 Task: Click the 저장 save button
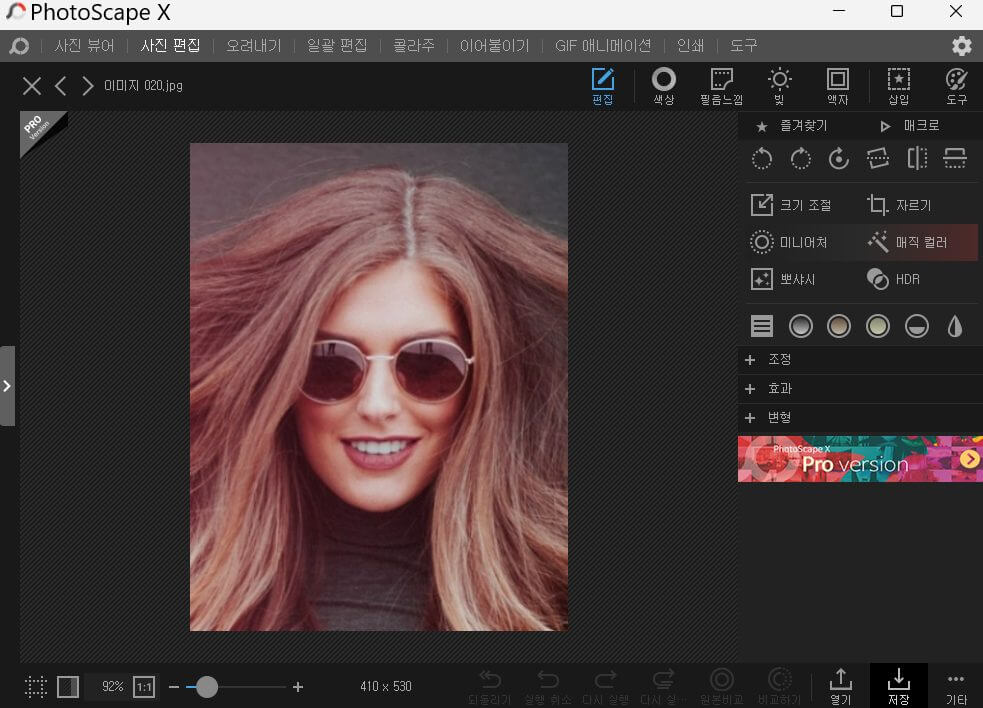(x=898, y=685)
